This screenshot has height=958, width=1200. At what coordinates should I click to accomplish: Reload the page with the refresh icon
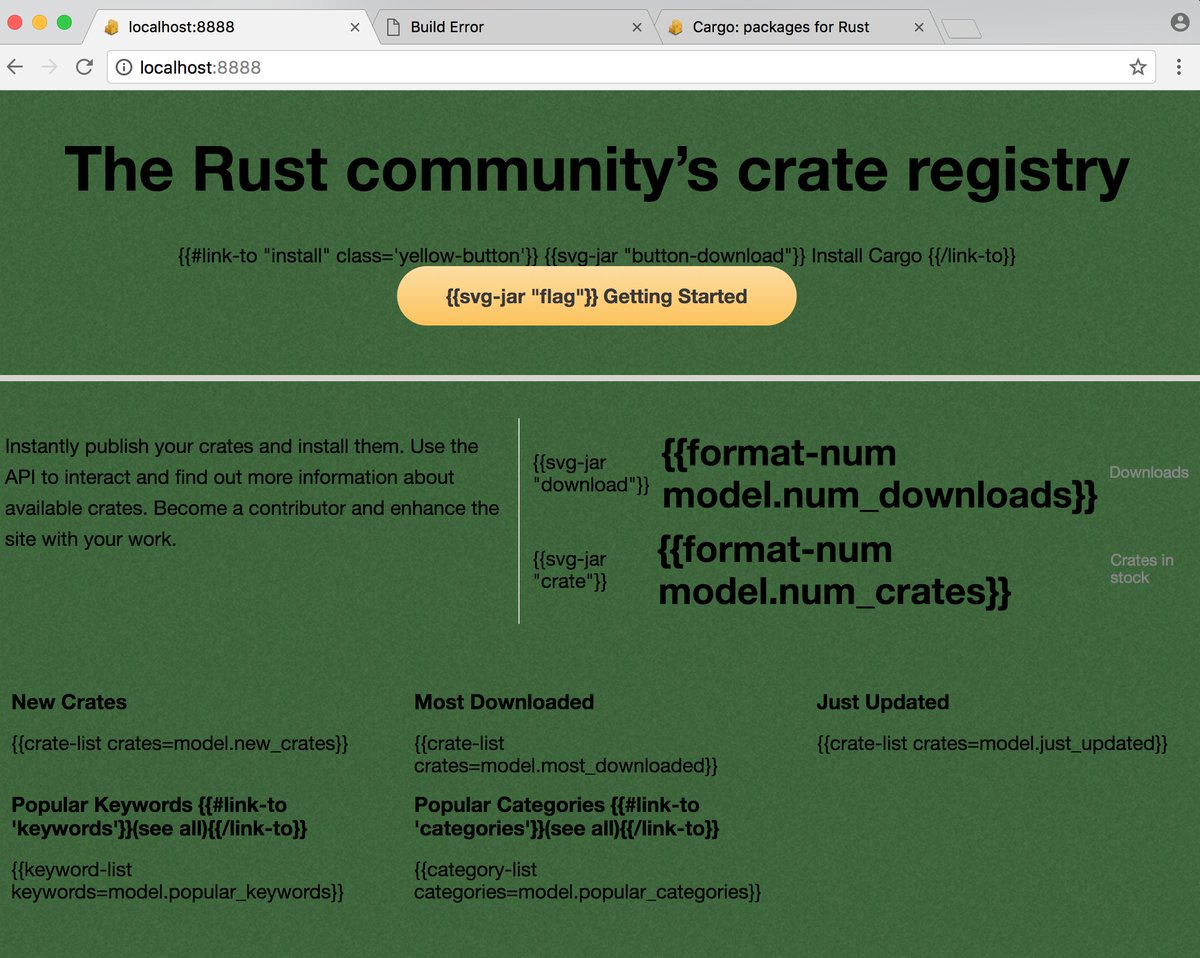84,67
